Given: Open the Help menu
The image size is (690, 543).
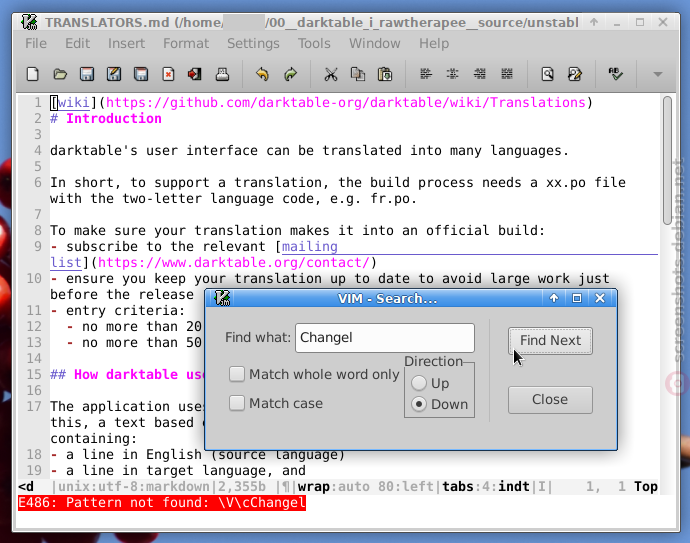Looking at the screenshot, I should [434, 44].
